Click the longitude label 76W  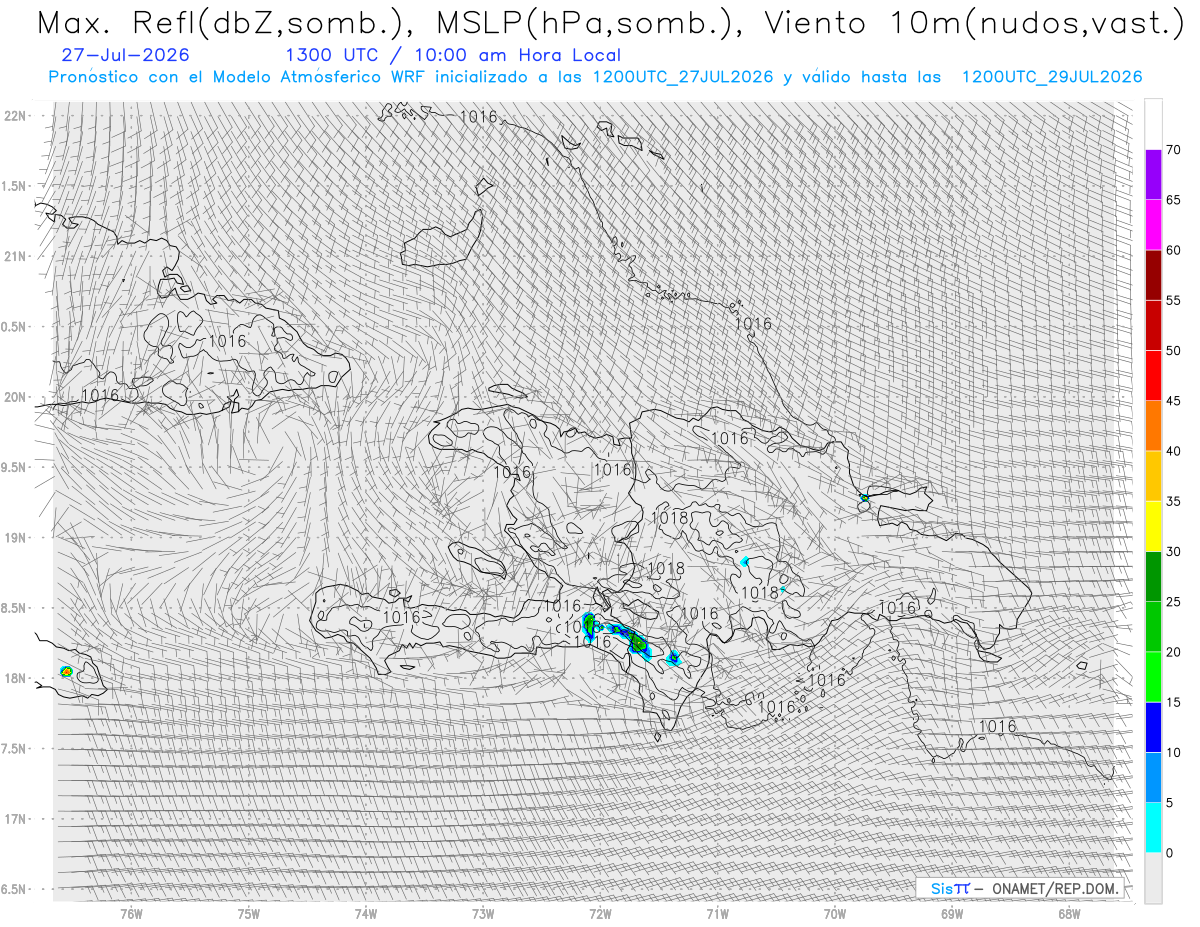pos(131,913)
